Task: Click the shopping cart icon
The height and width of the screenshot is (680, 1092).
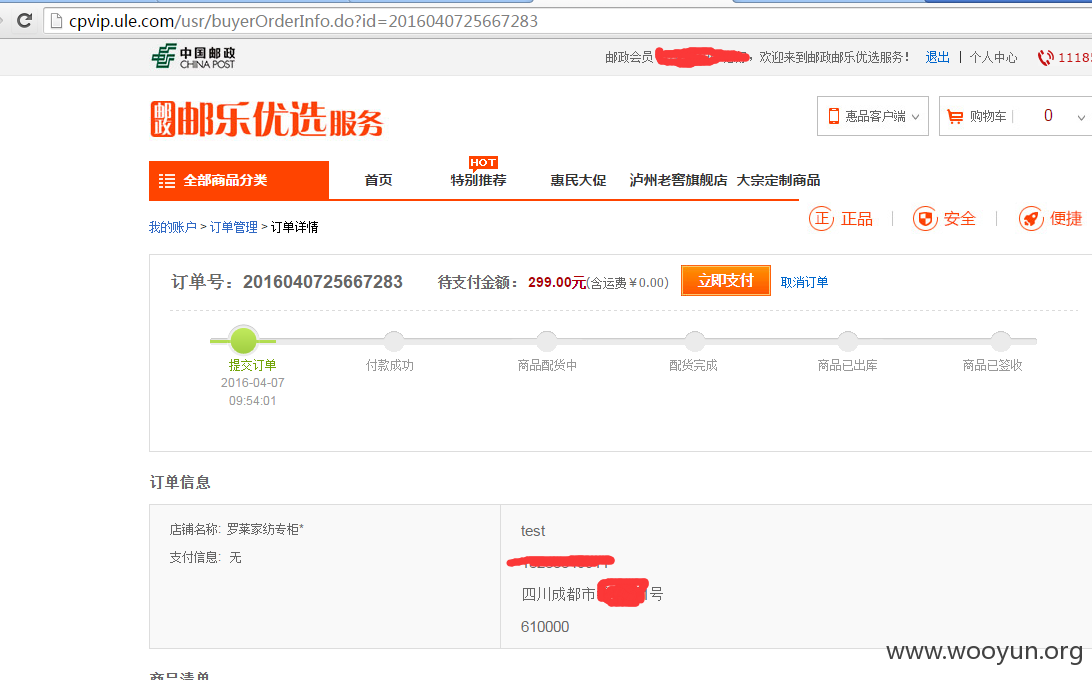Action: [955, 116]
